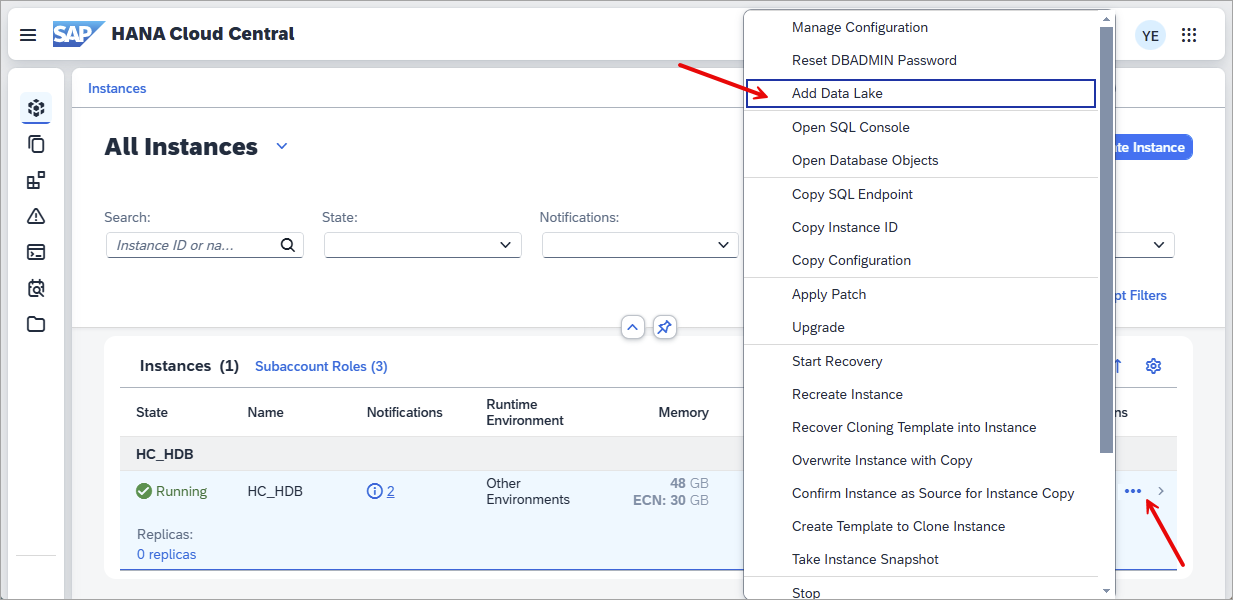Open the Alerts warning sidebar icon

coord(36,216)
